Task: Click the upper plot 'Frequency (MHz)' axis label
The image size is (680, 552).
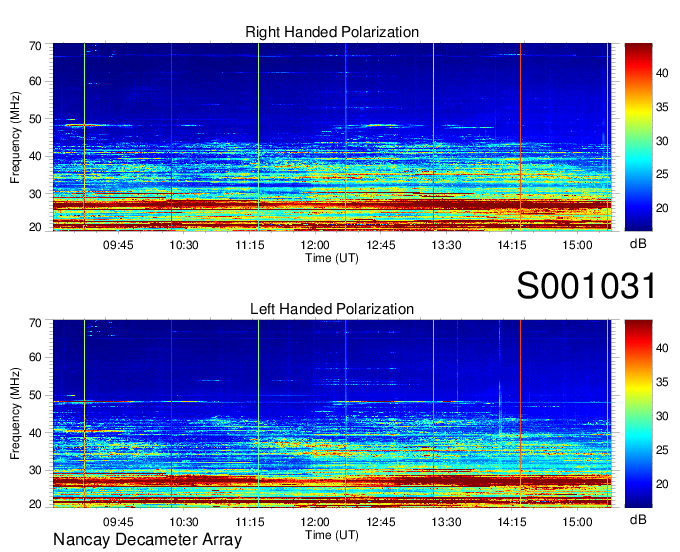Action: point(15,137)
